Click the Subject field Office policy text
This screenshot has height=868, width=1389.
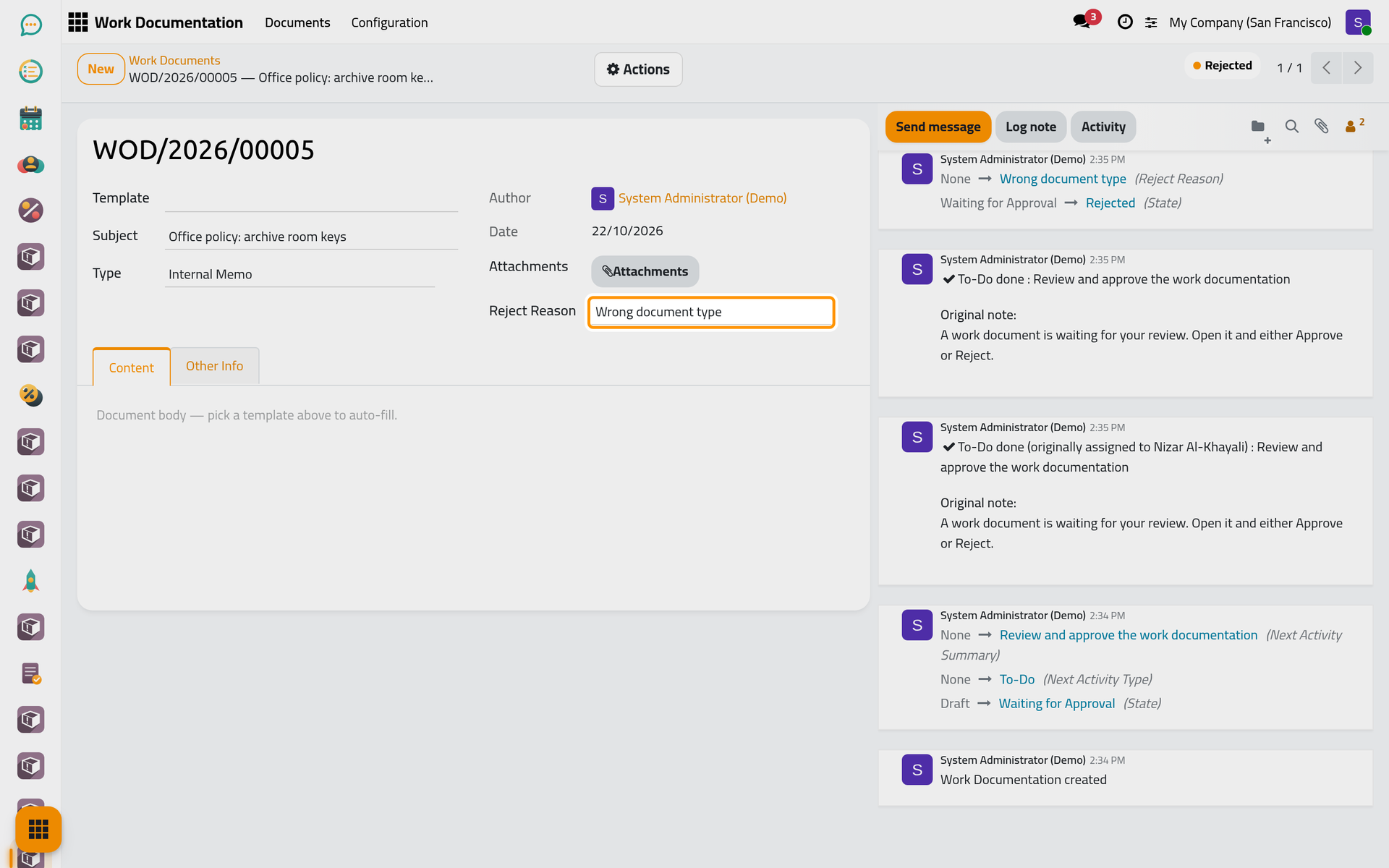(x=311, y=237)
